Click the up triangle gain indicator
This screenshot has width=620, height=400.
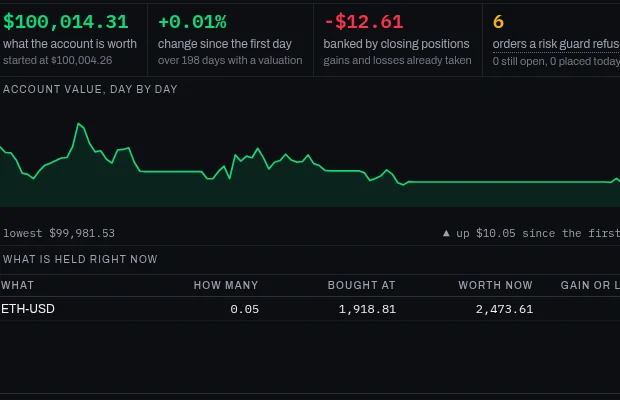pos(446,233)
